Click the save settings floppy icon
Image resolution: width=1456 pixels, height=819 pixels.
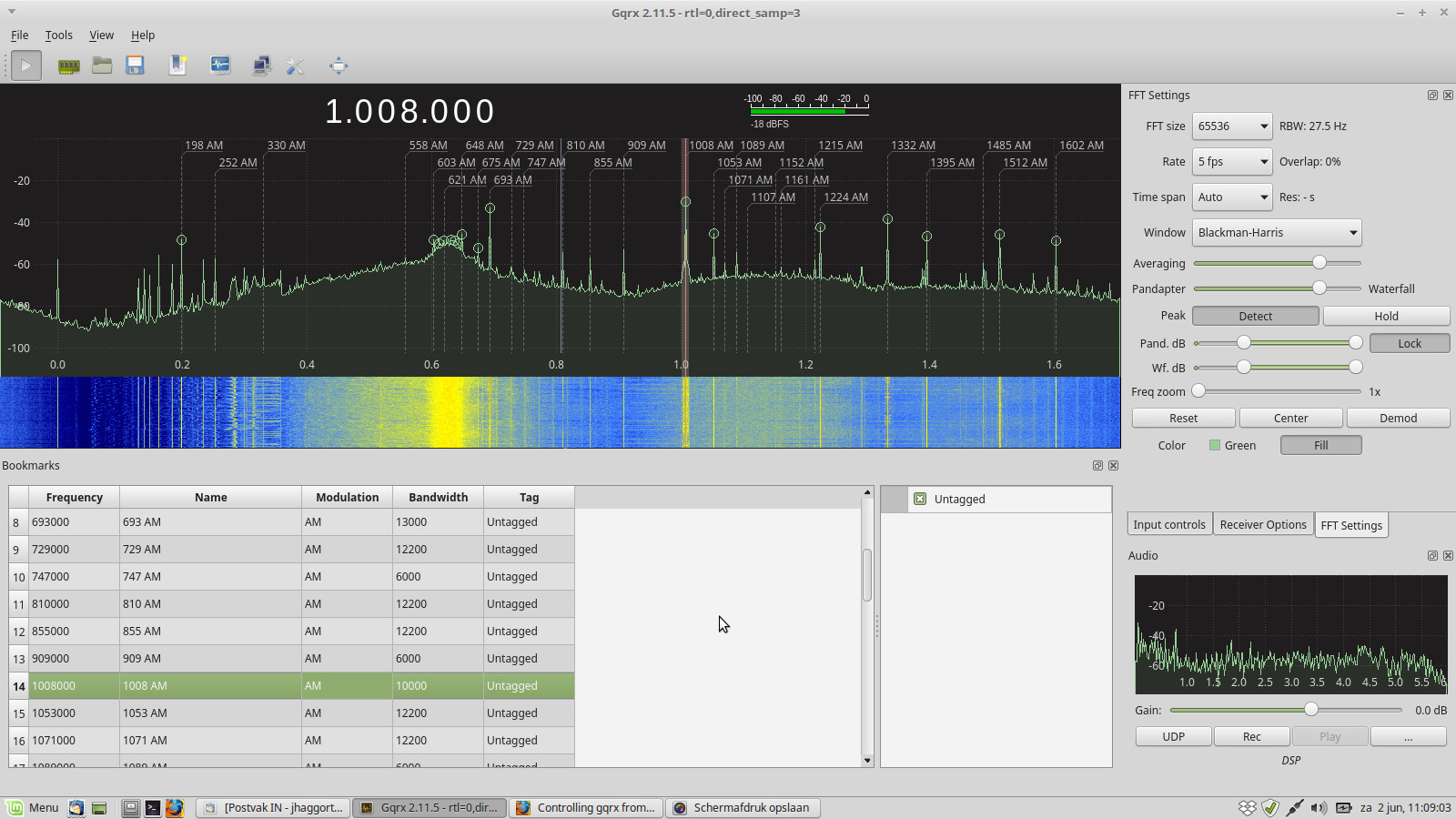[x=136, y=66]
